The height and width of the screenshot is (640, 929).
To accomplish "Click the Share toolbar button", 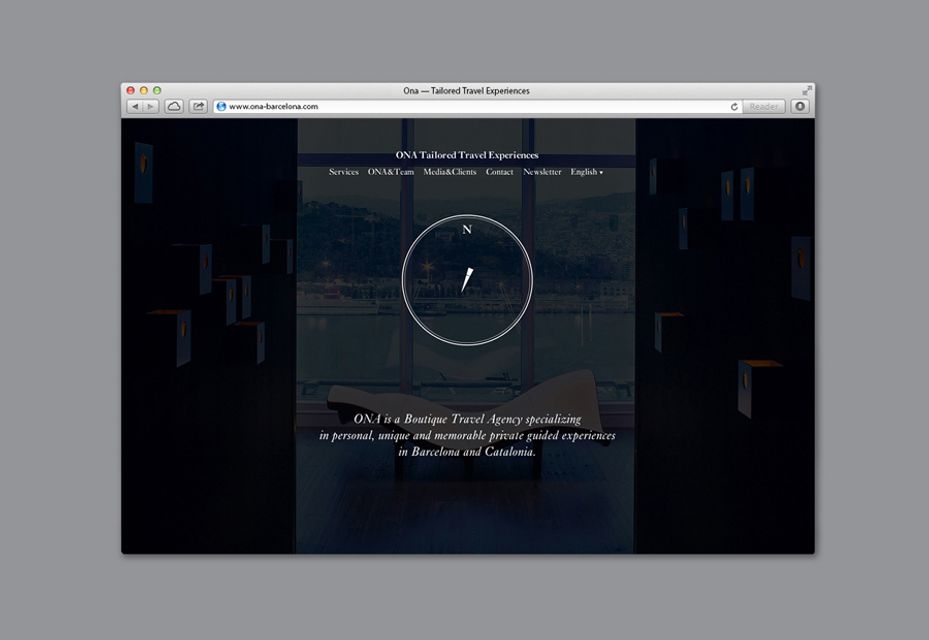I will click(x=198, y=107).
